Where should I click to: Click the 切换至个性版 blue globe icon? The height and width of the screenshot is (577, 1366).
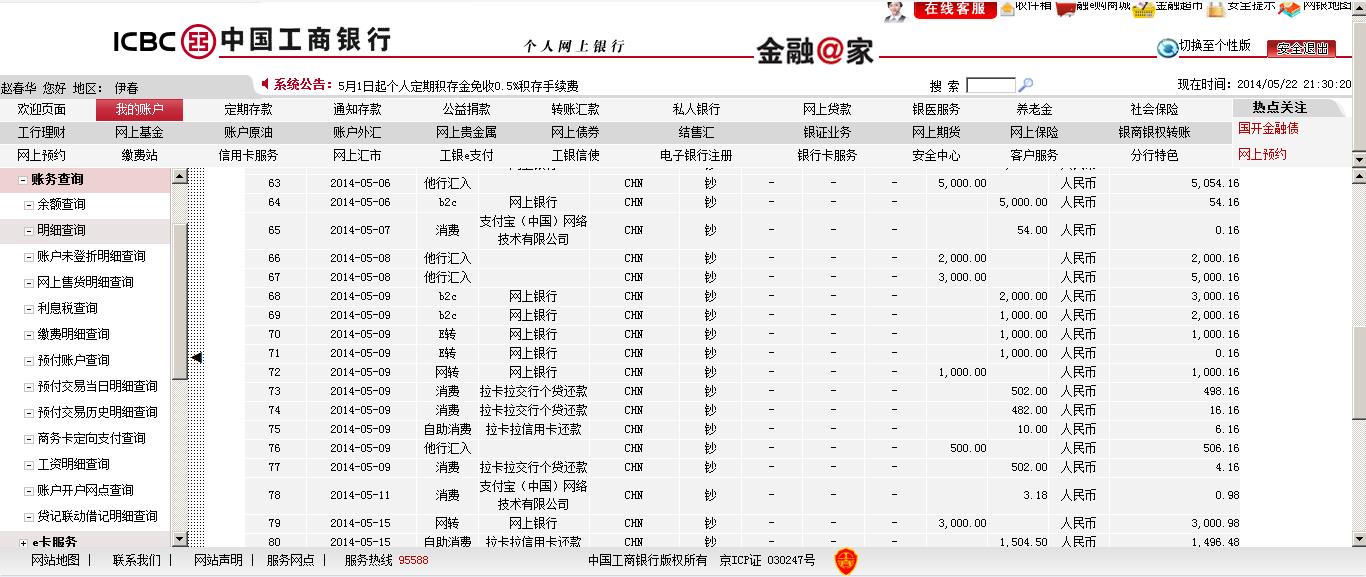pos(1167,47)
